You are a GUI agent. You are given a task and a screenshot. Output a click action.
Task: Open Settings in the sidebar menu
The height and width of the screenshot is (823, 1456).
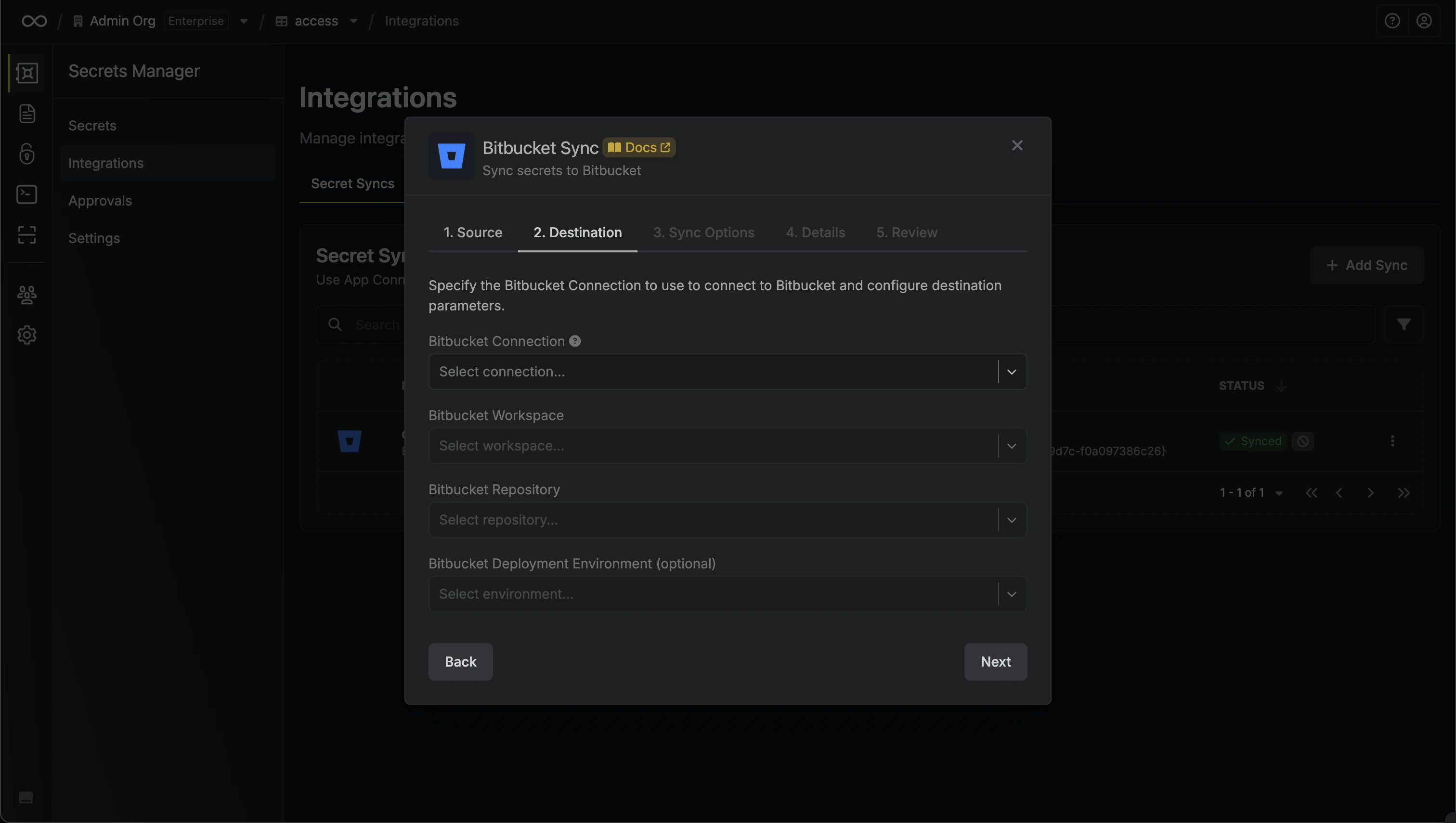point(168,239)
